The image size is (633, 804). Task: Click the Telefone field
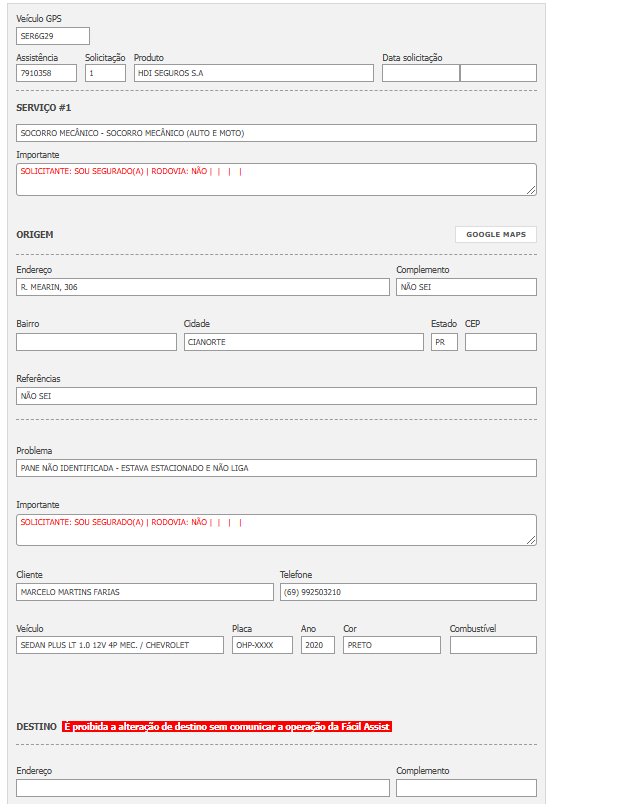click(x=408, y=592)
